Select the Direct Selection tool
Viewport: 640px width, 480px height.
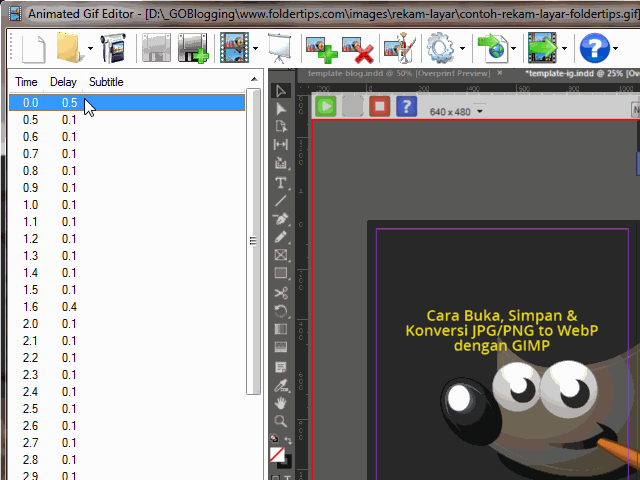pyautogui.click(x=281, y=109)
